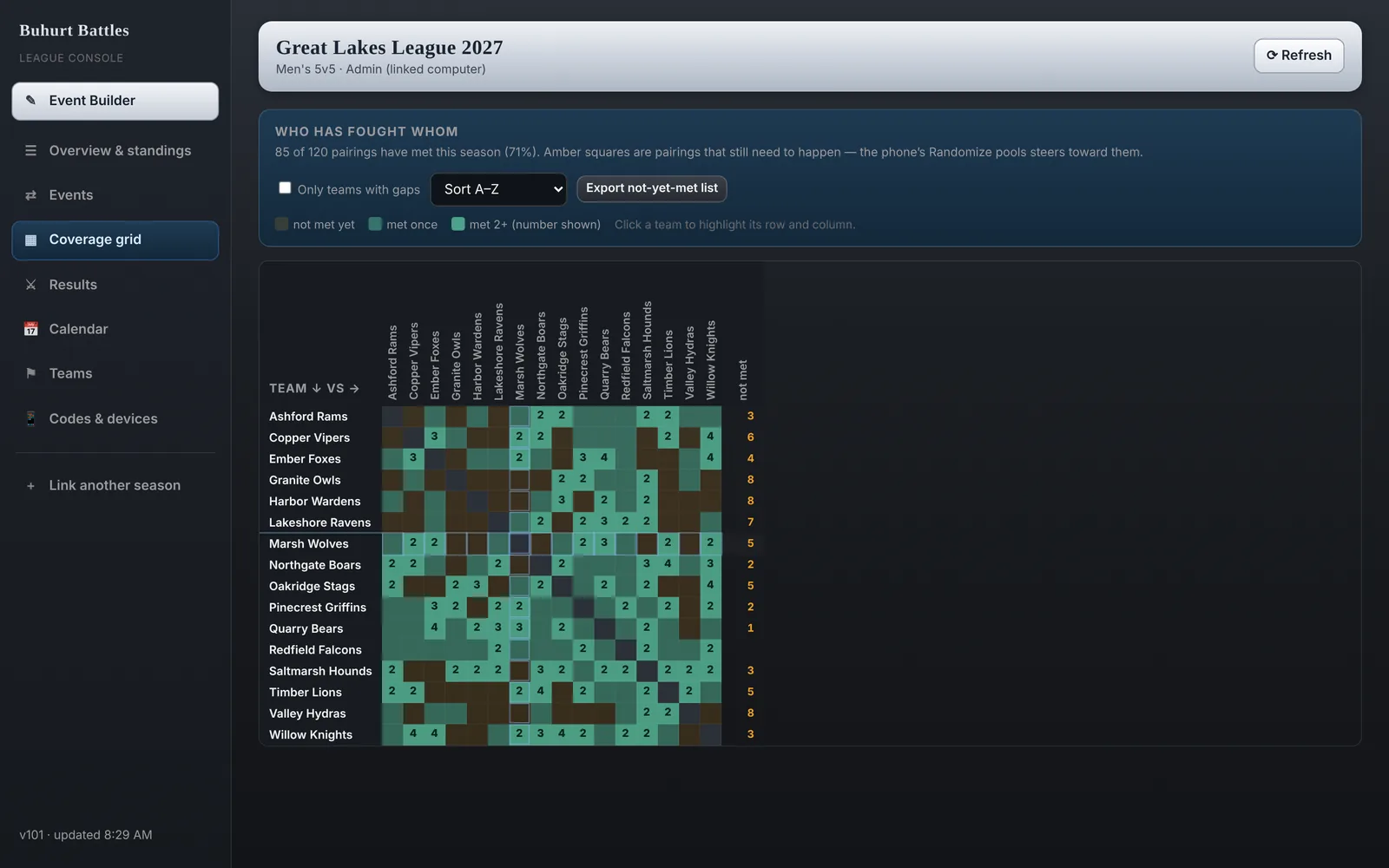Click the Valley Hydras row label
The height and width of the screenshot is (868, 1389).
click(307, 713)
